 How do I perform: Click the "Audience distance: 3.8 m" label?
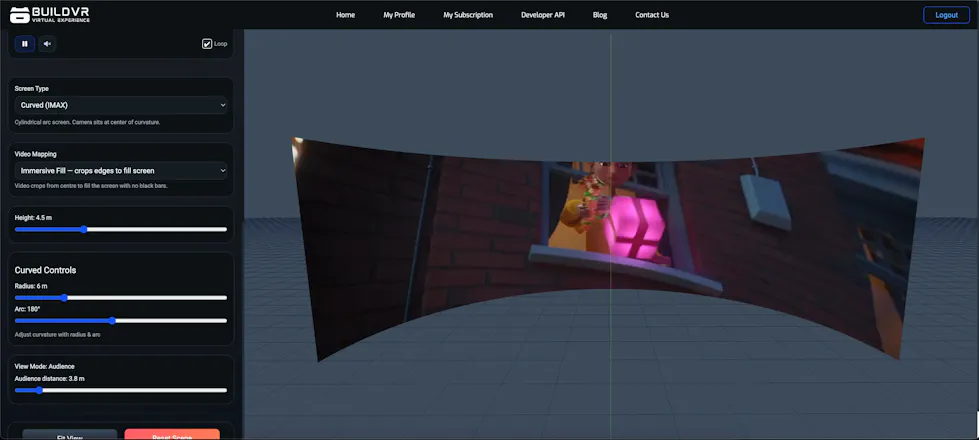pyautogui.click(x=49, y=379)
